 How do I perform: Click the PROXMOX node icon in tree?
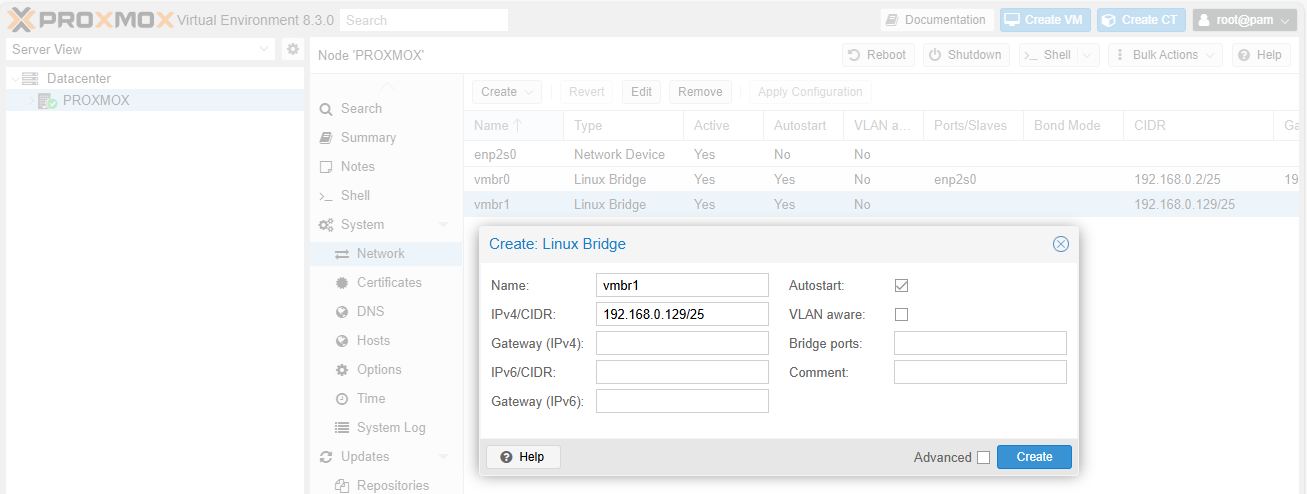pyautogui.click(x=48, y=101)
